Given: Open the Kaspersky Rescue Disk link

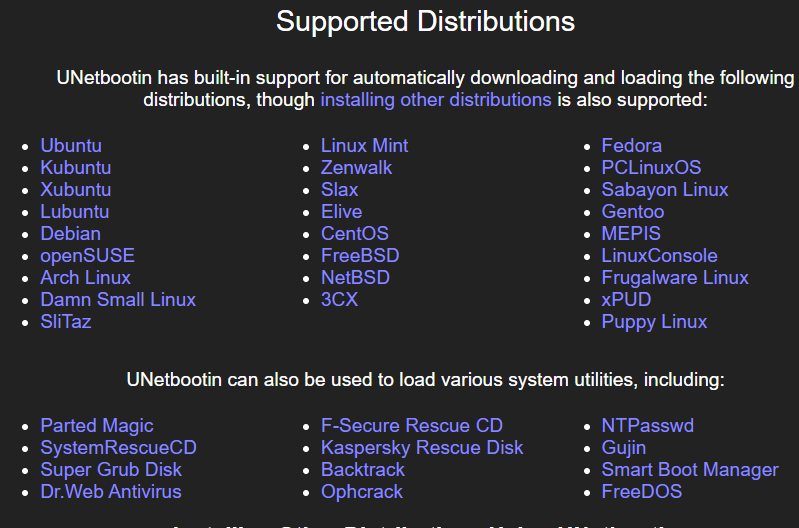Looking at the screenshot, I should pyautogui.click(x=422, y=448).
